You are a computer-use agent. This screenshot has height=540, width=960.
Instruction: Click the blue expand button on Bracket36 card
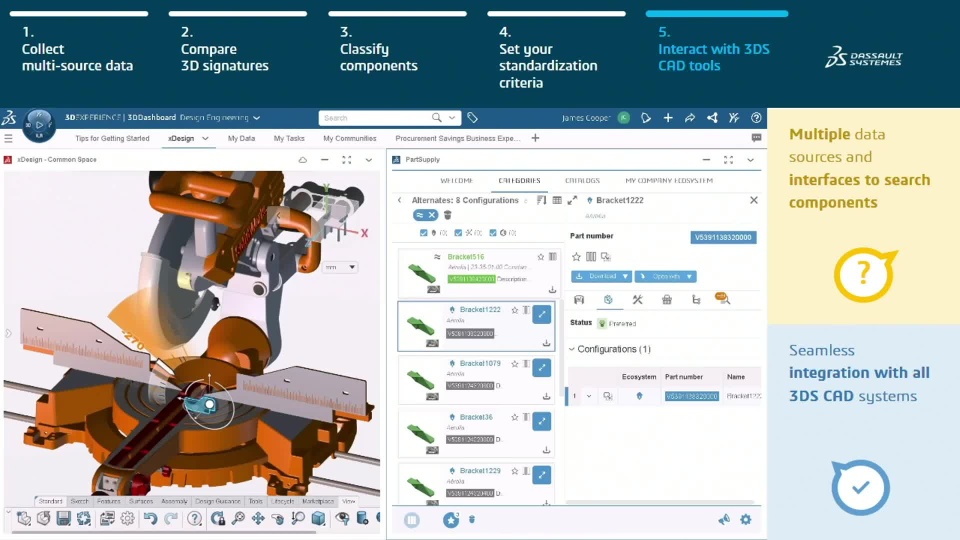coord(541,421)
